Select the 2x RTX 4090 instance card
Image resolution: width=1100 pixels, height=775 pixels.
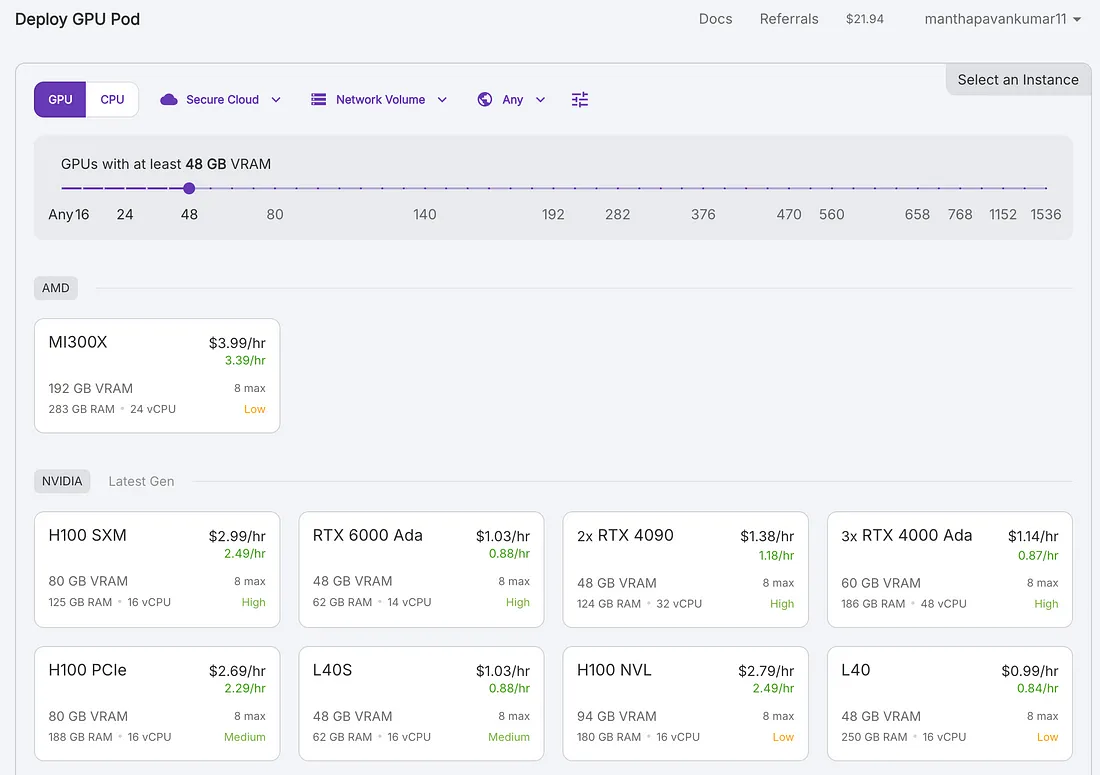click(685, 570)
